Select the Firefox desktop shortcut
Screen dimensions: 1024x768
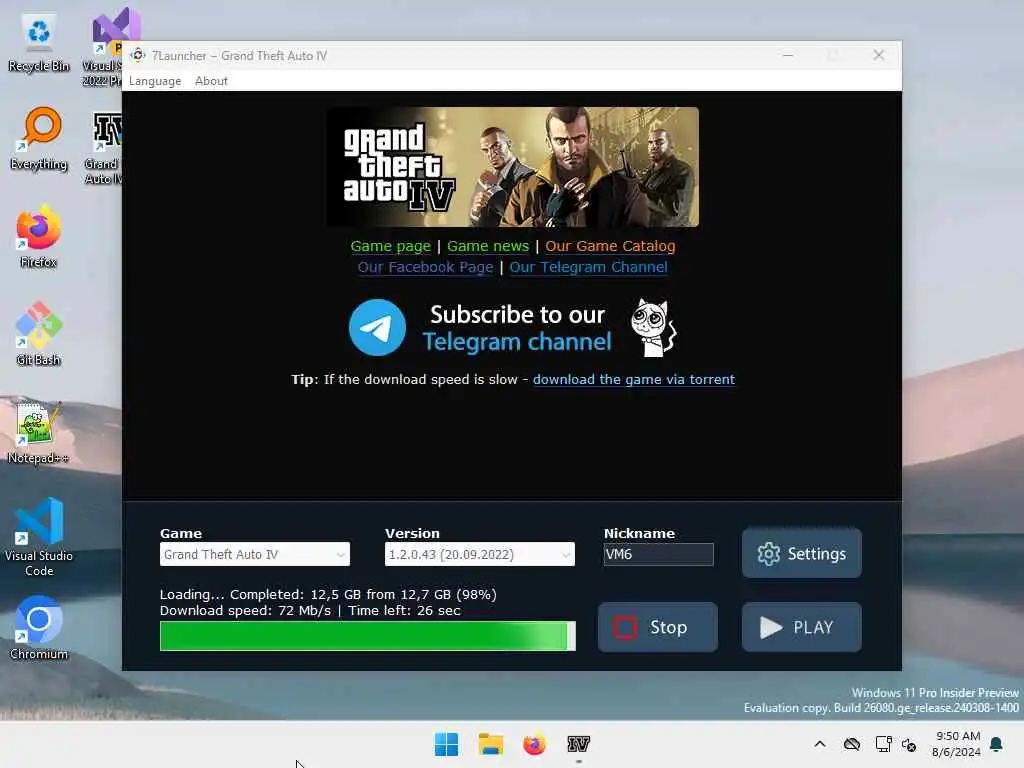[x=39, y=236]
